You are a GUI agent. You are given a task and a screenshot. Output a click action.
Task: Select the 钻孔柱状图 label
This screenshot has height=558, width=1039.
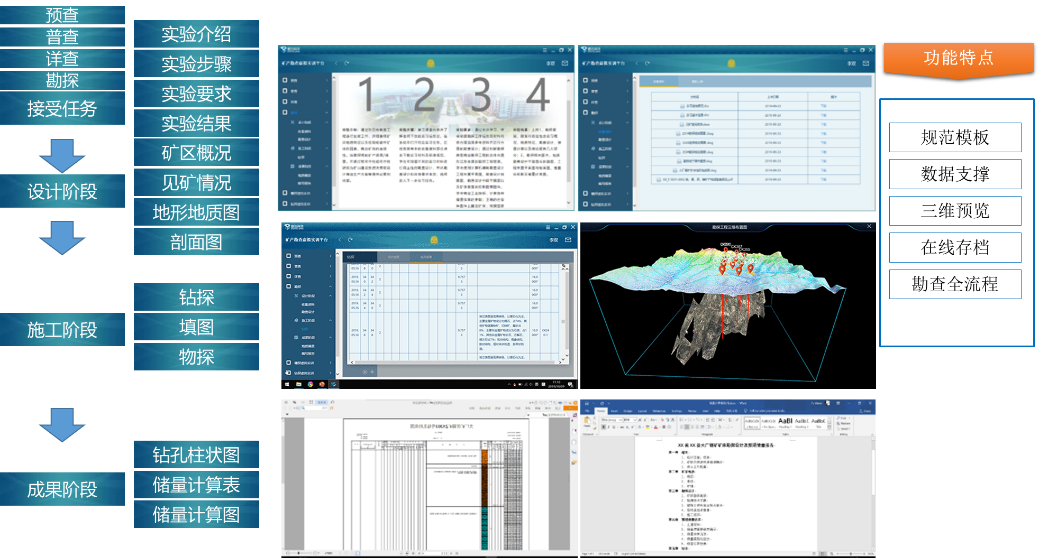click(196, 455)
